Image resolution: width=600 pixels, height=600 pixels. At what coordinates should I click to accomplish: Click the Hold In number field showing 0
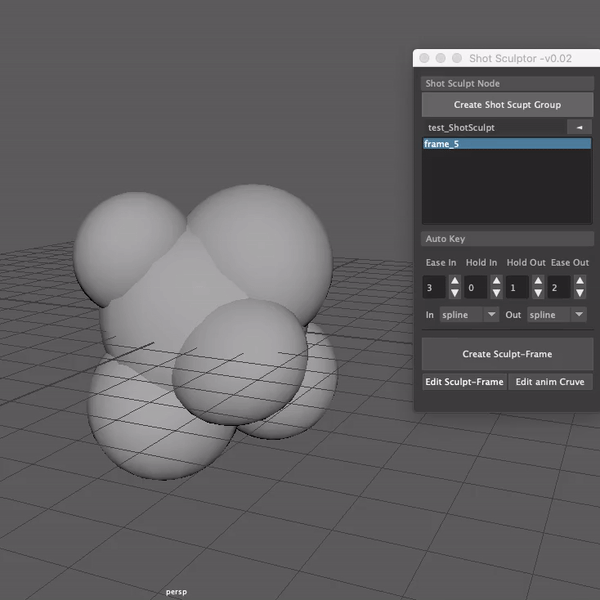point(476,287)
